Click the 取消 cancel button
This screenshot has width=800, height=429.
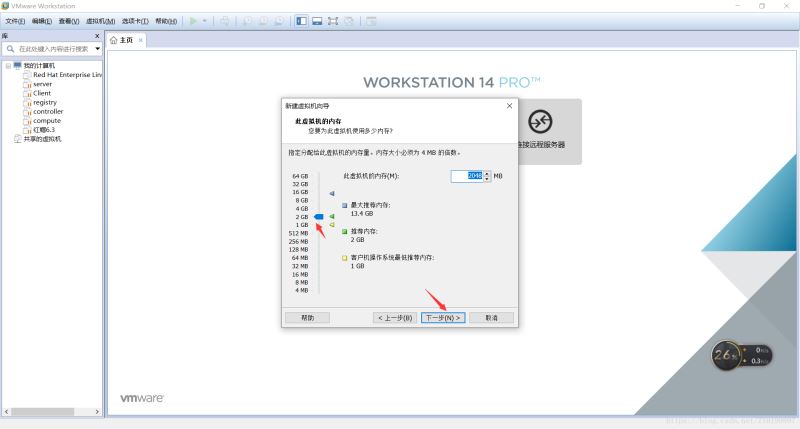491,318
